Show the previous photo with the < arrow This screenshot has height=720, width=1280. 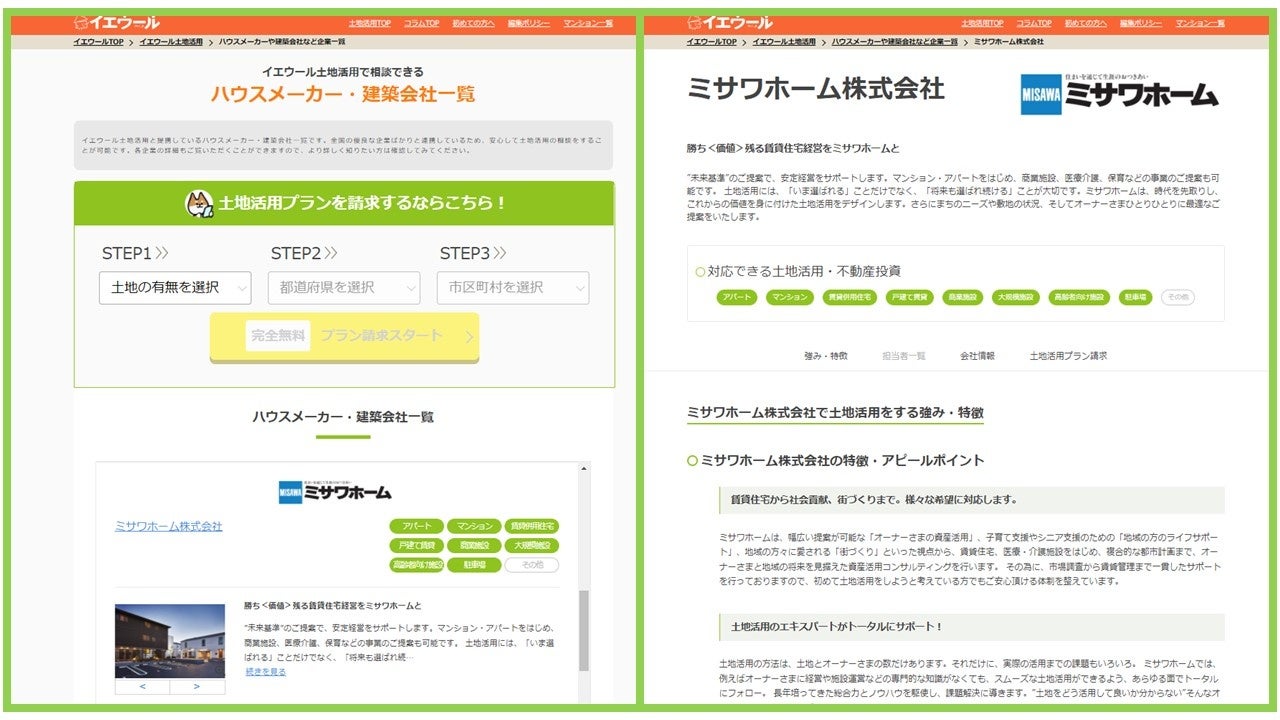pyautogui.click(x=142, y=686)
